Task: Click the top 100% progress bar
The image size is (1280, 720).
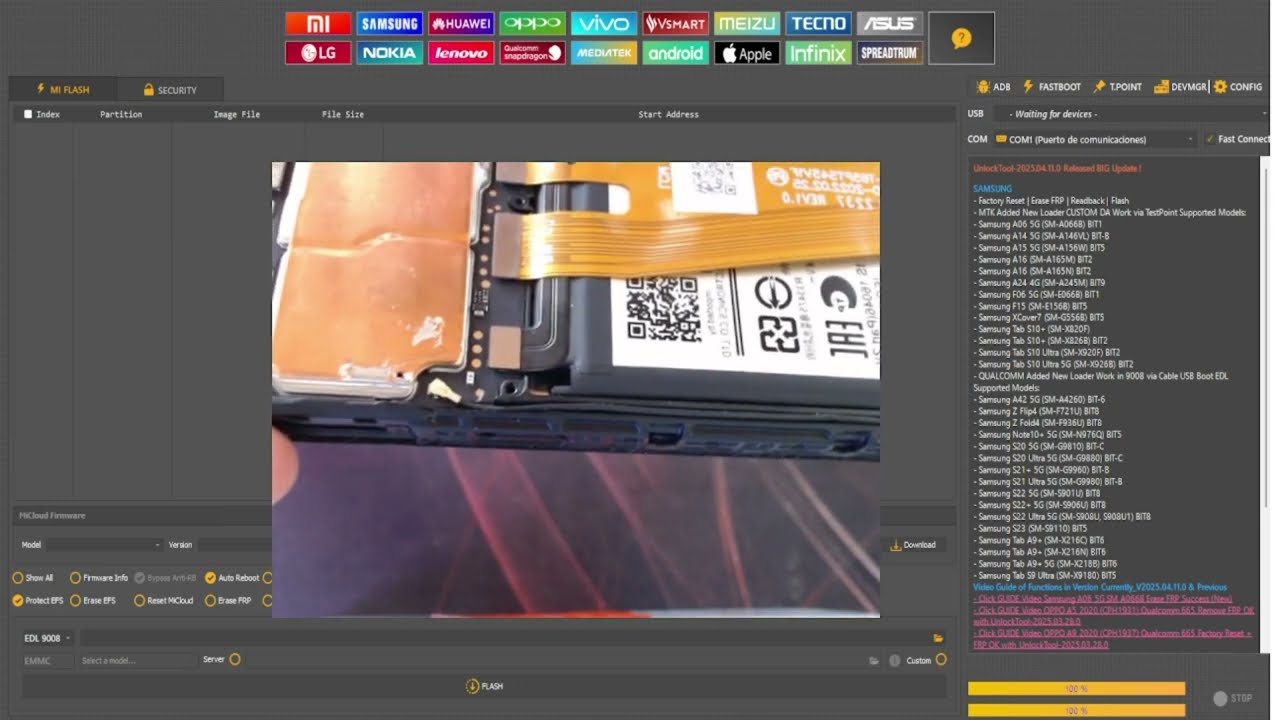Action: [1076, 688]
